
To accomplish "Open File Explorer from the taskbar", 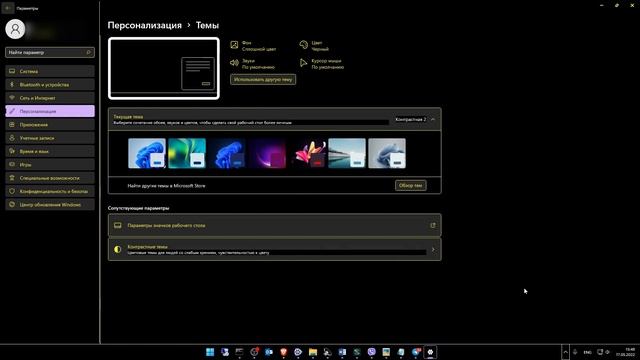I will point(313,352).
